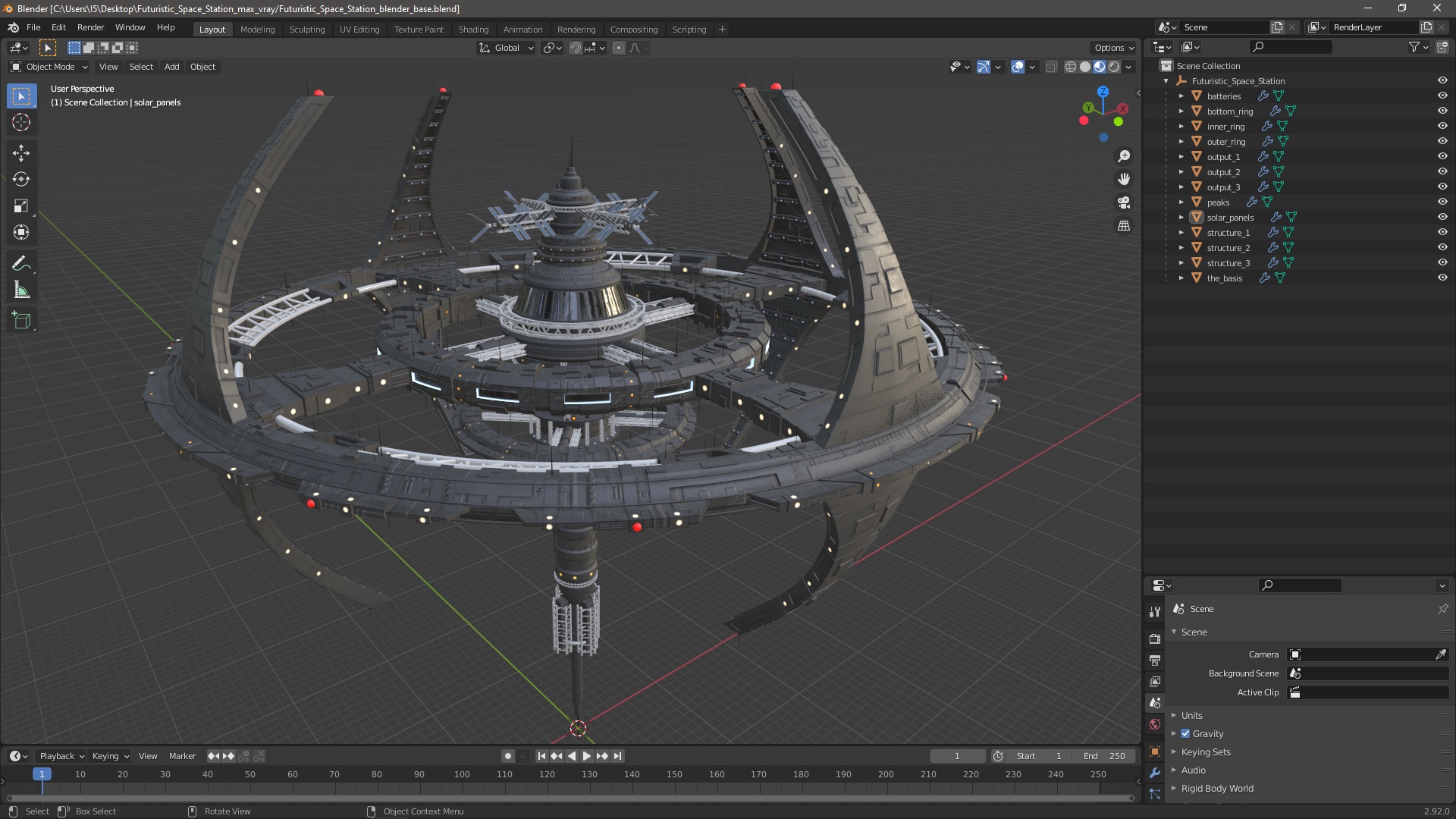Select the Add Cube tool
Viewport: 1456px width, 819px height.
[21, 321]
